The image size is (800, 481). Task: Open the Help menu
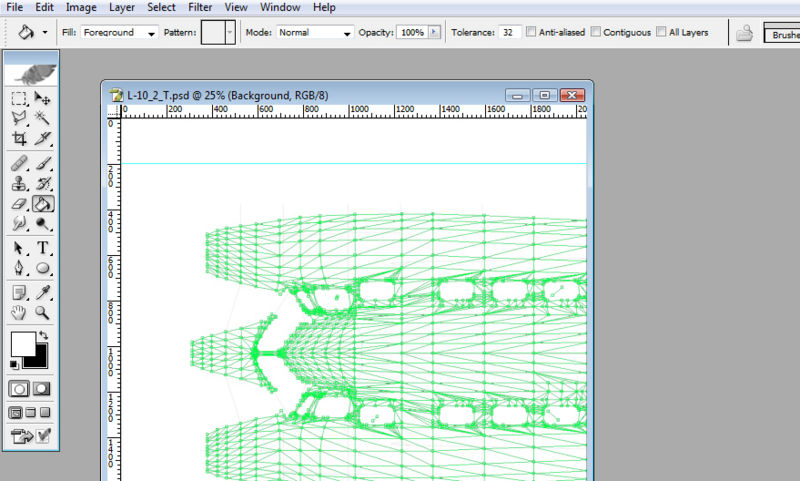click(x=324, y=7)
